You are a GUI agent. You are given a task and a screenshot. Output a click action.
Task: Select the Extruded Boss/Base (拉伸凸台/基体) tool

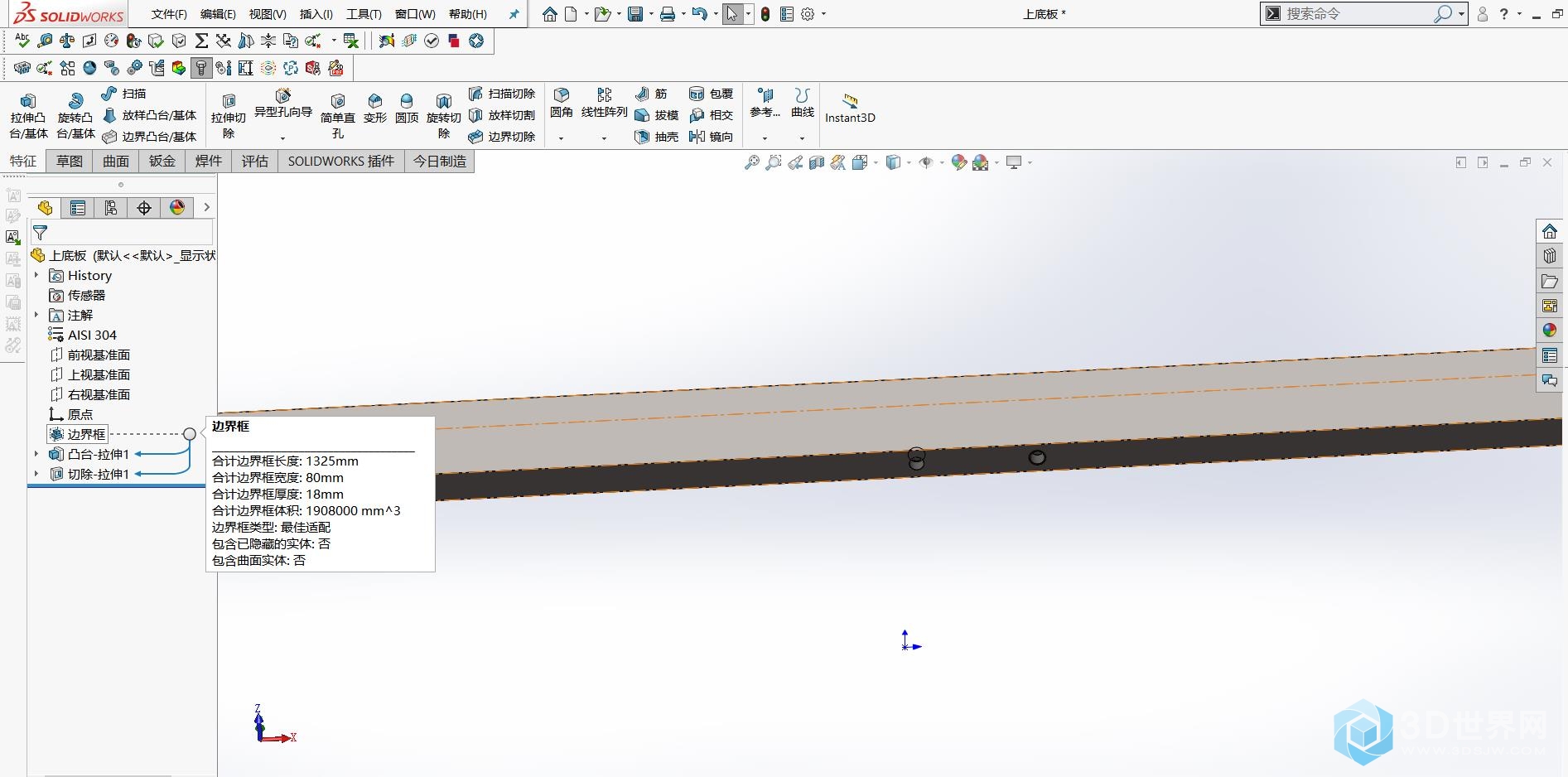[28, 116]
